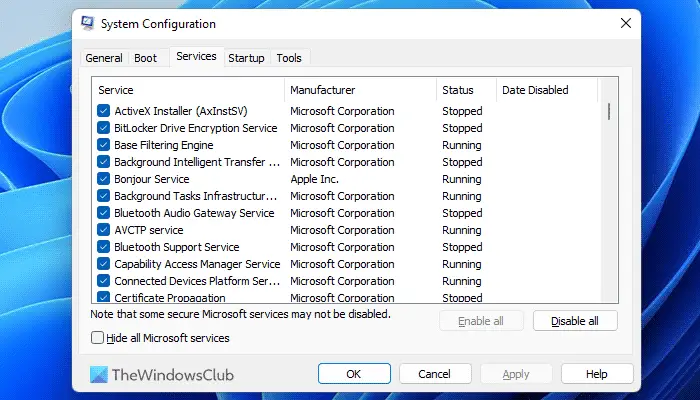Switch to the General tab
The width and height of the screenshot is (700, 400).
pyautogui.click(x=104, y=58)
